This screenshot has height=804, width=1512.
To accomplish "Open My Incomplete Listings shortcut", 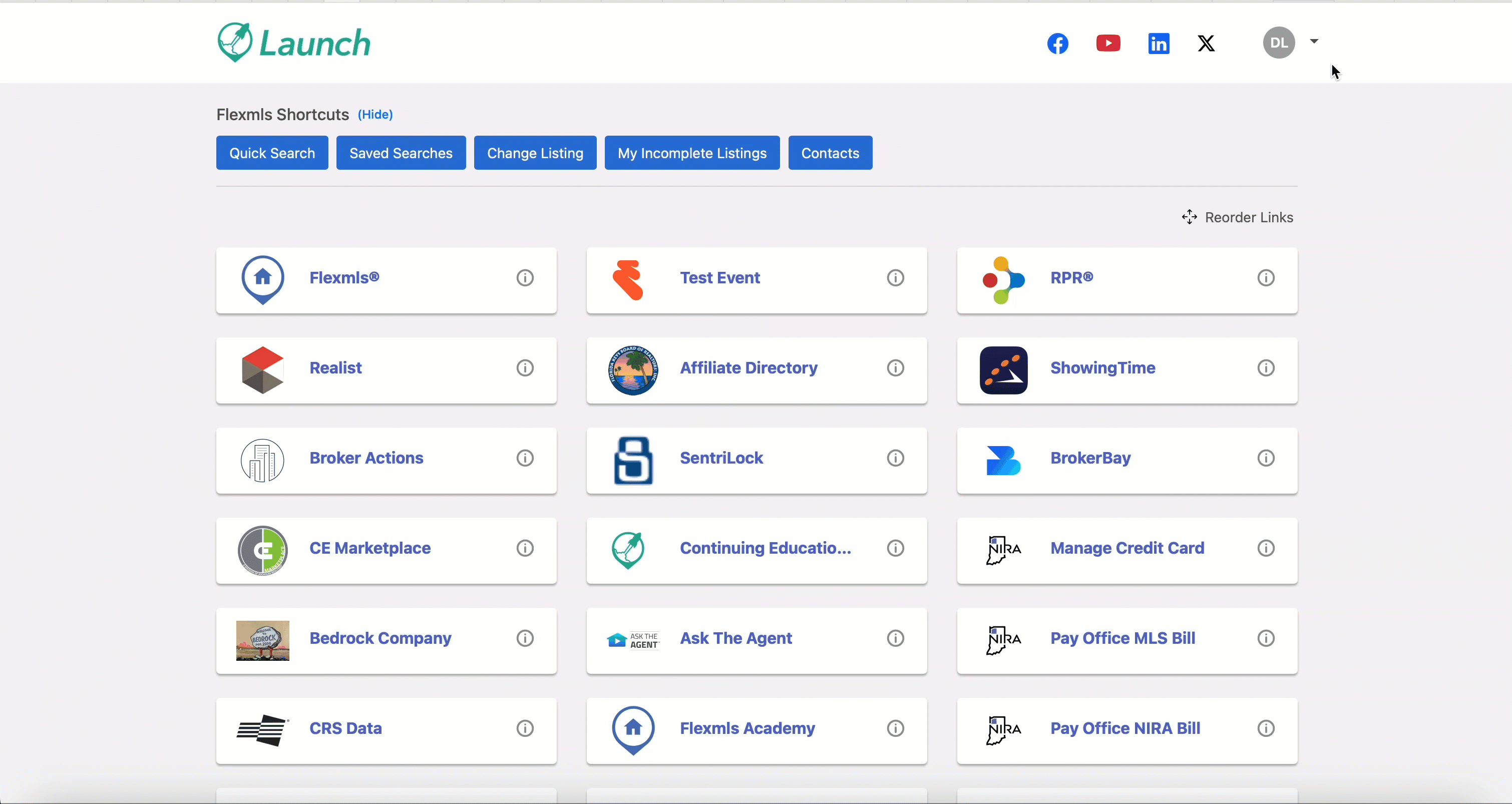I will (x=691, y=153).
